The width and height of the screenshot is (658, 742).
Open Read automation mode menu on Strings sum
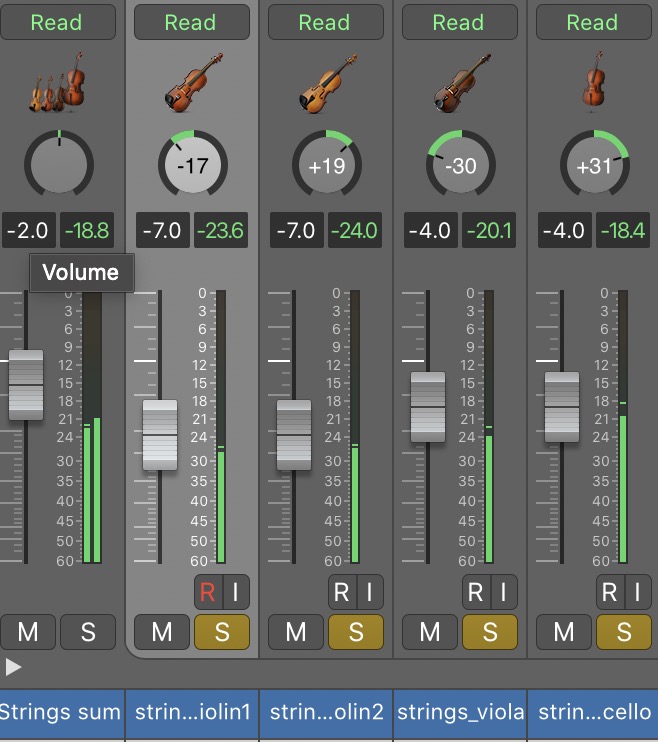pos(57,22)
